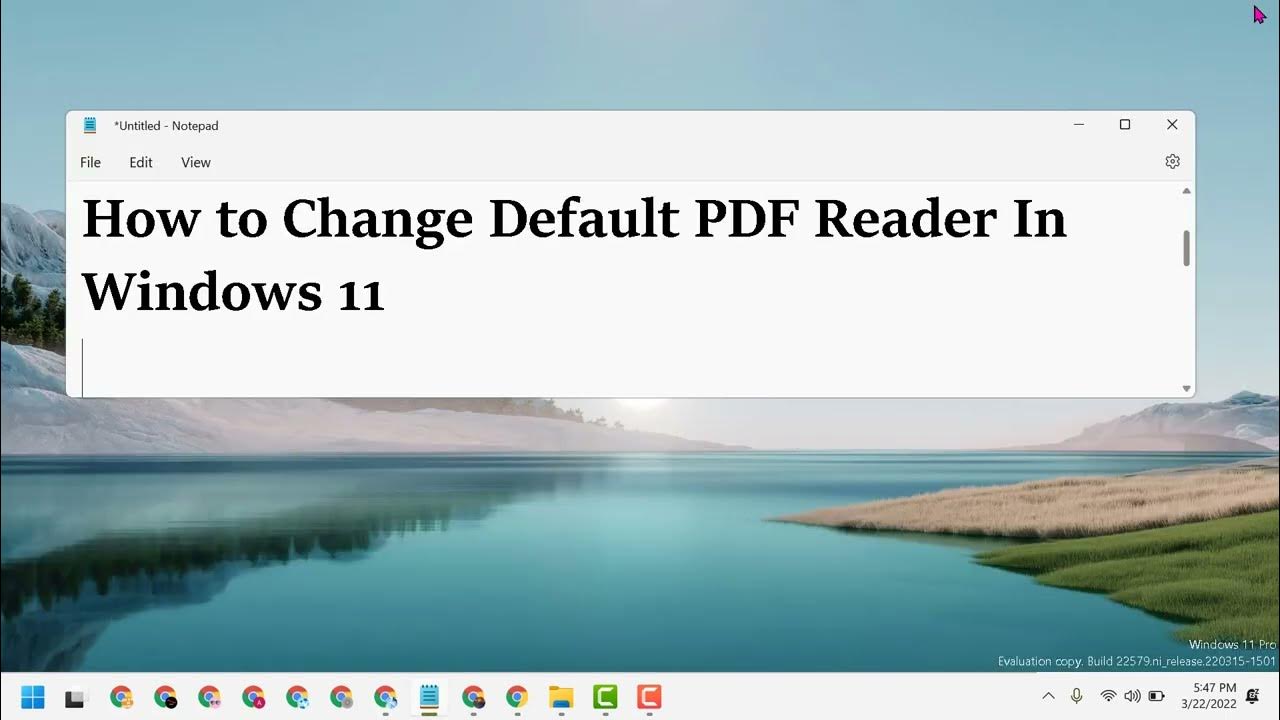Open the green Camtasia icon in taskbar

click(605, 697)
